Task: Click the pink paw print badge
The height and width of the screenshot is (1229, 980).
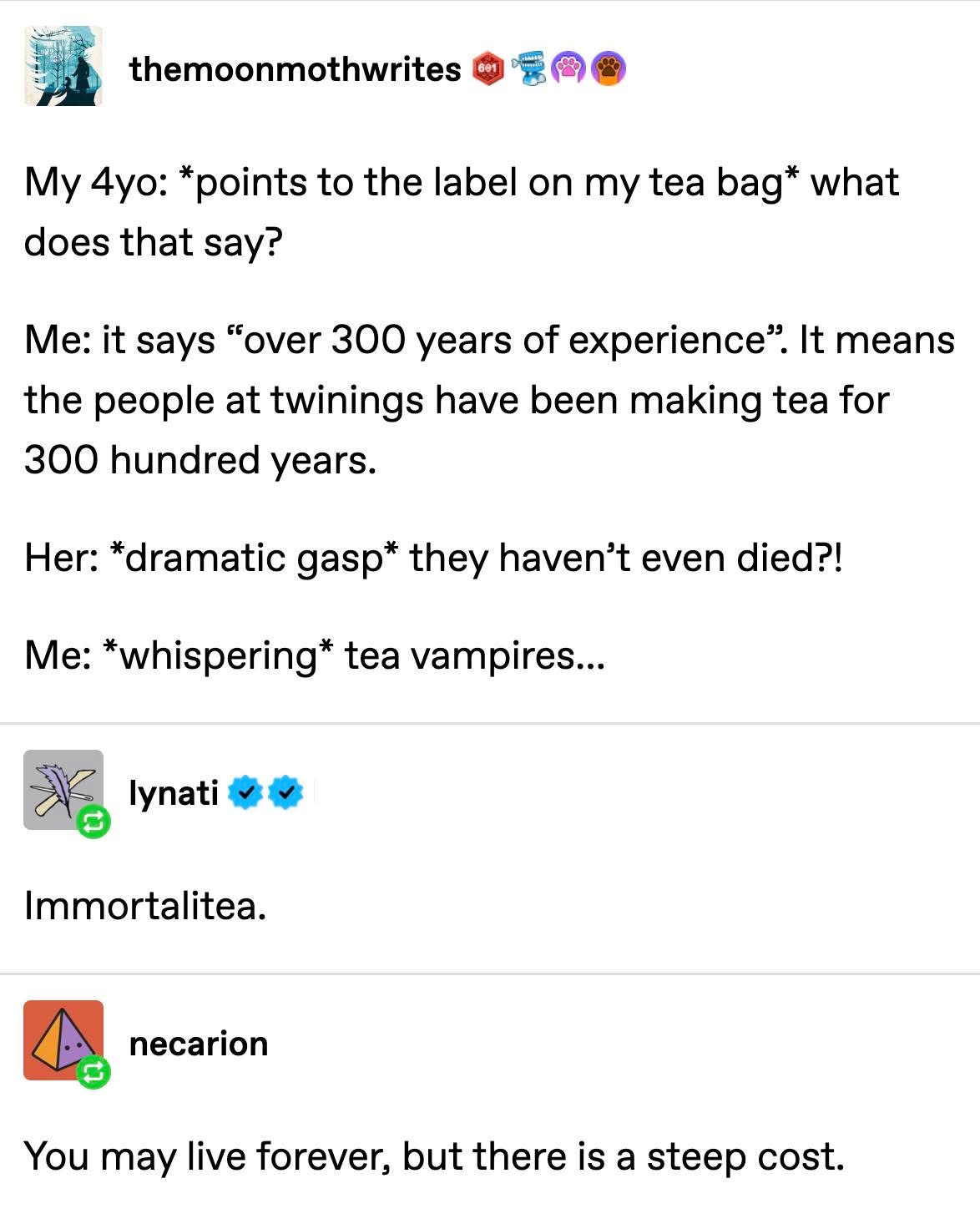Action: coord(569,69)
